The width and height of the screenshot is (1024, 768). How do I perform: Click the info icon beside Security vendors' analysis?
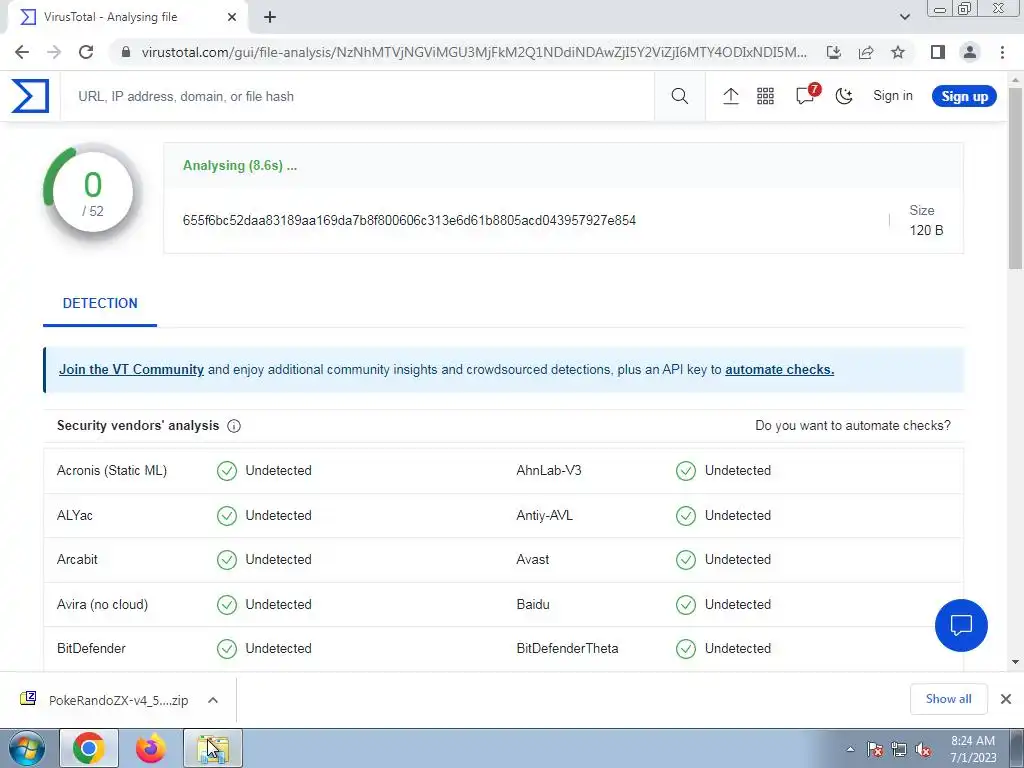click(234, 426)
